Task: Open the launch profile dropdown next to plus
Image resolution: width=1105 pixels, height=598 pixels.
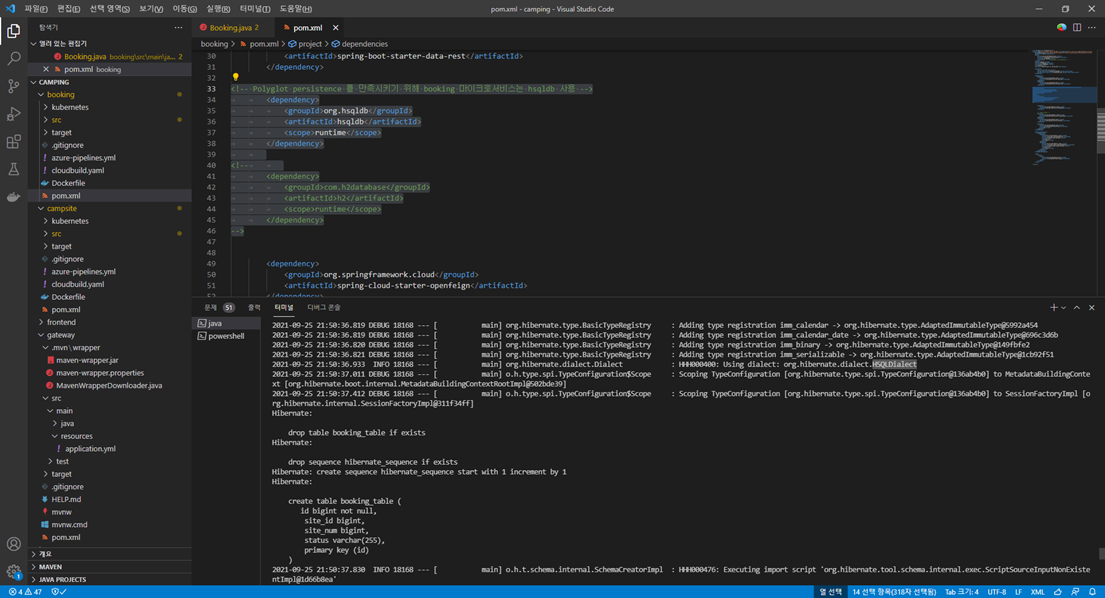Action: tap(1063, 308)
